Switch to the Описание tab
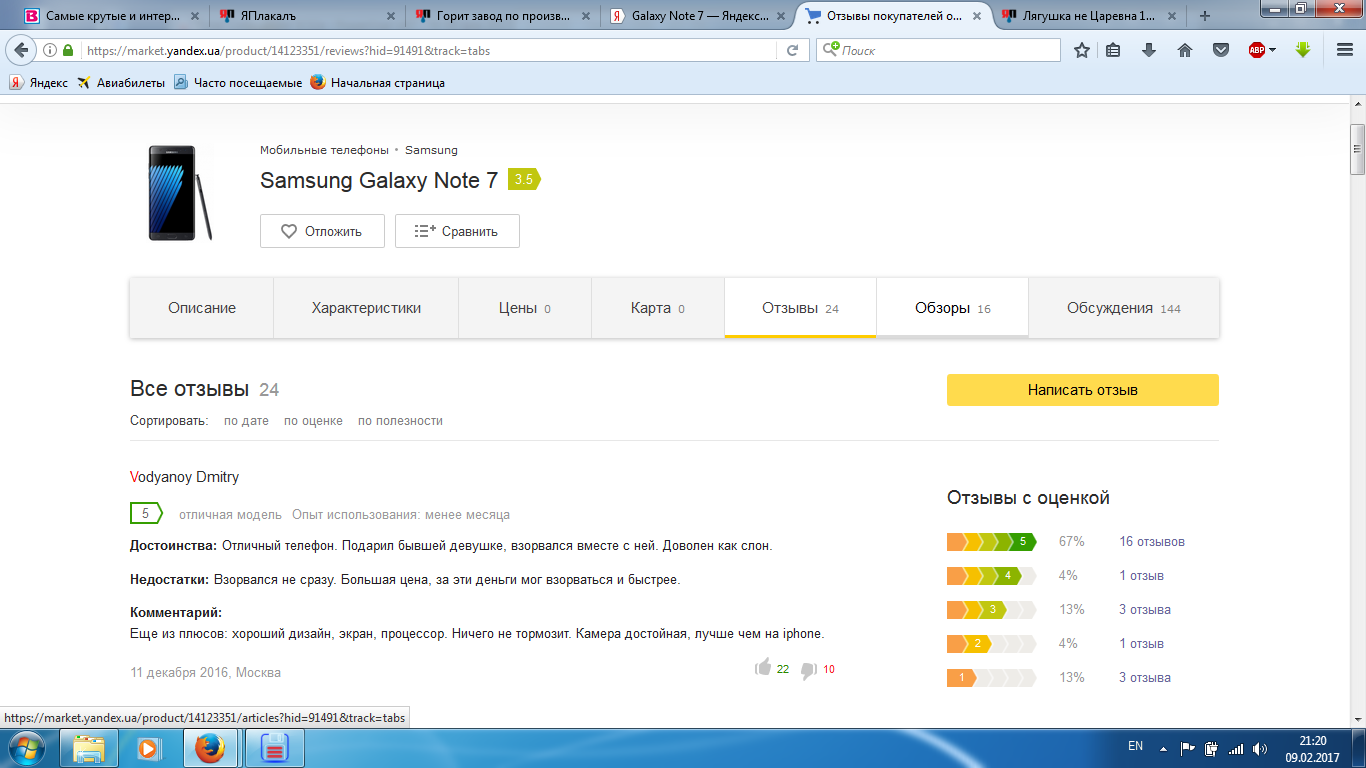This screenshot has width=1366, height=768. point(202,308)
